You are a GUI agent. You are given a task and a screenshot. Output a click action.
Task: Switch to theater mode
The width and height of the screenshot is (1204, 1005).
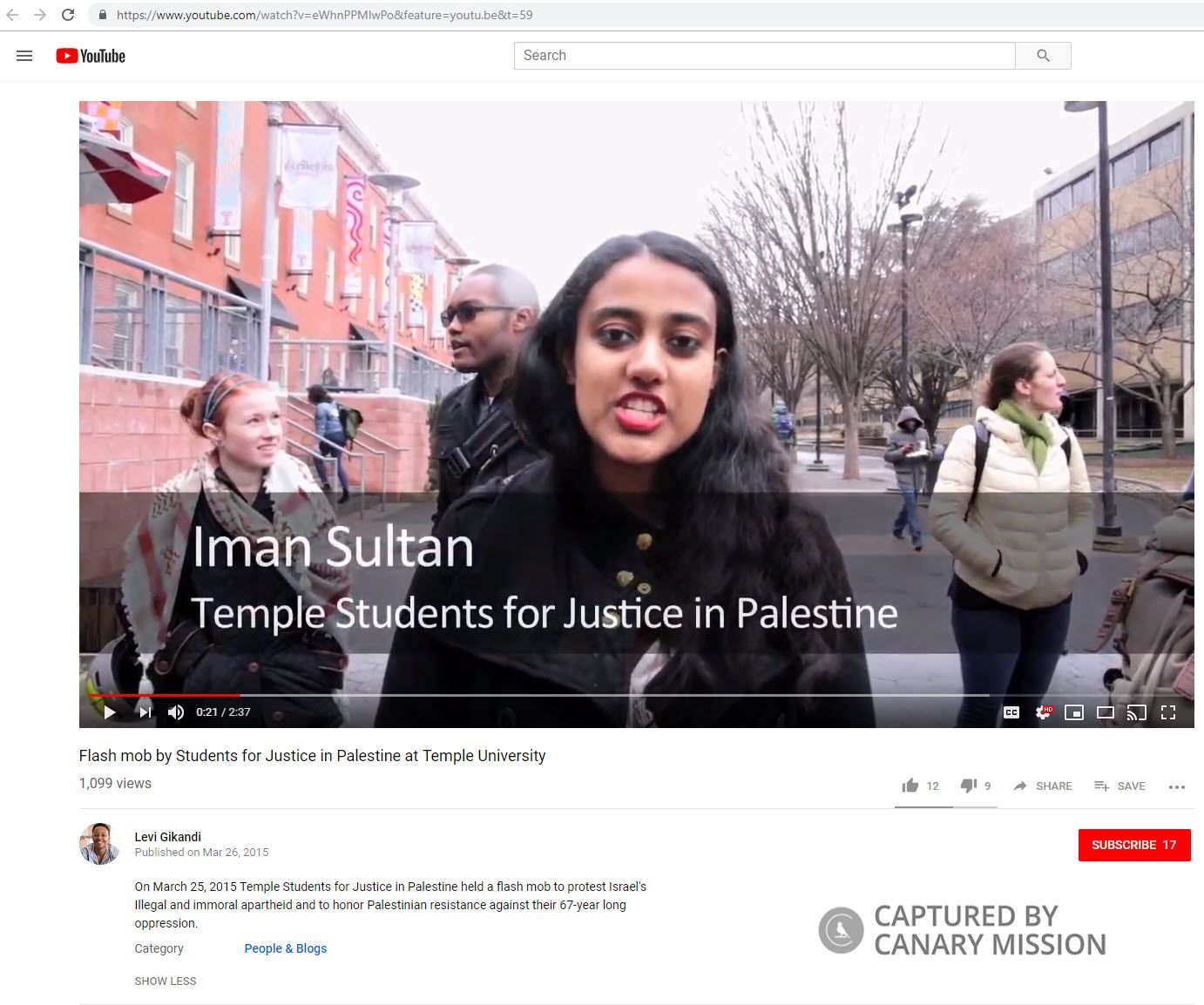click(1106, 712)
